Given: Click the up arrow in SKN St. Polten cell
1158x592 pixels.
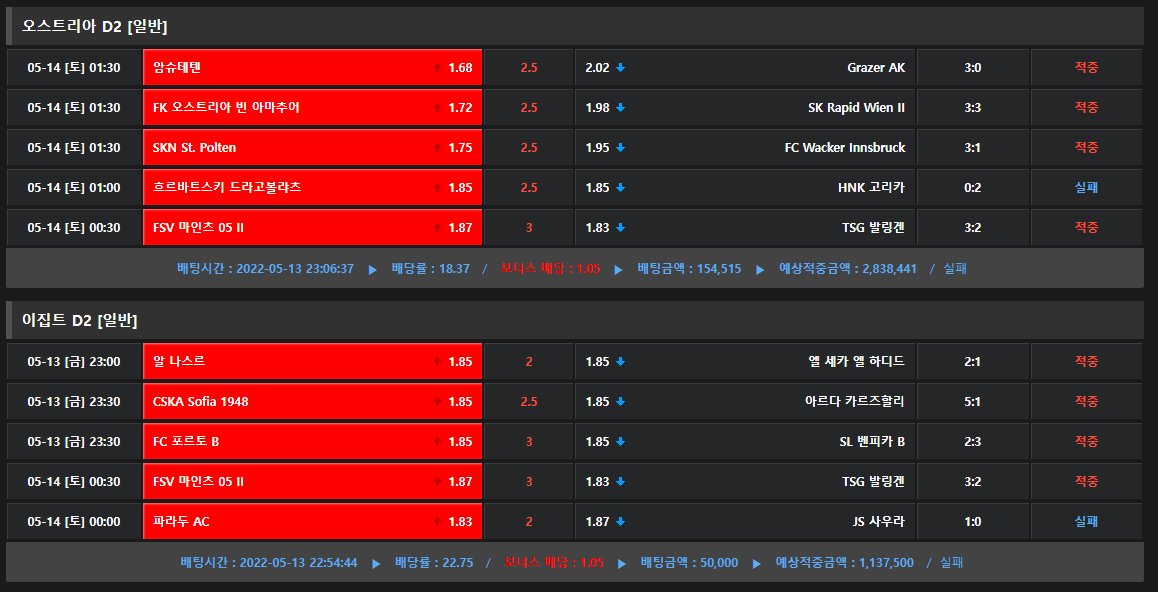Looking at the screenshot, I should tap(437, 148).
